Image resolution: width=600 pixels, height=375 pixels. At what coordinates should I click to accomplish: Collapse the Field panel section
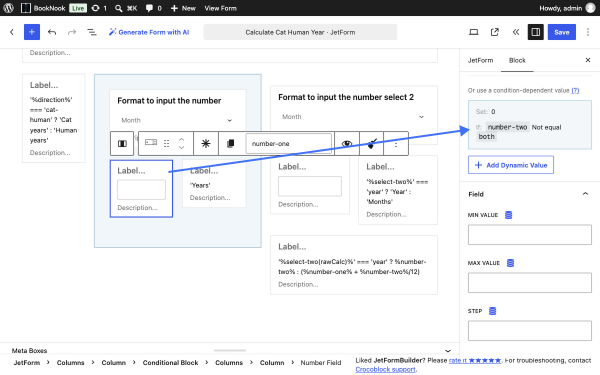[x=530, y=194]
